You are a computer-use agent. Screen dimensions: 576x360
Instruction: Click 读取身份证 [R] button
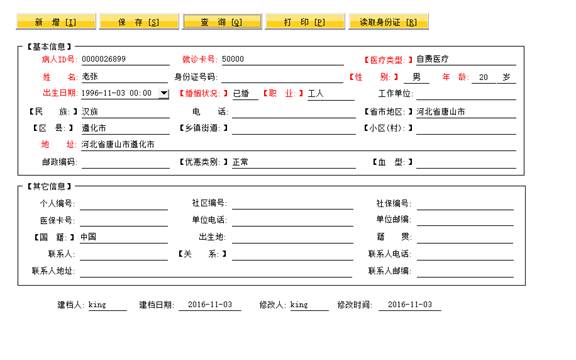(x=388, y=22)
